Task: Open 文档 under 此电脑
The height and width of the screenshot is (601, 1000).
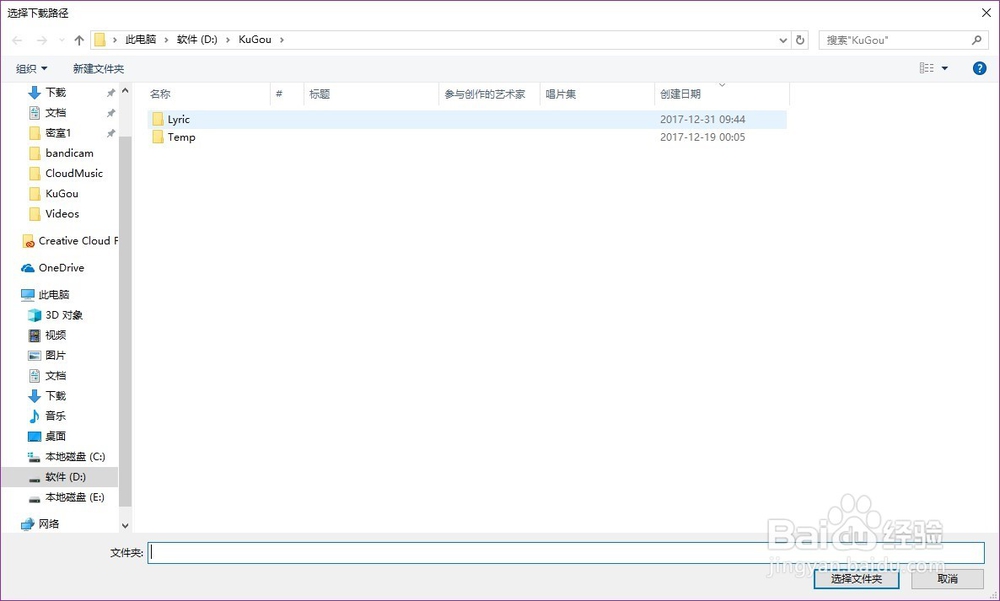Action: [x=55, y=376]
